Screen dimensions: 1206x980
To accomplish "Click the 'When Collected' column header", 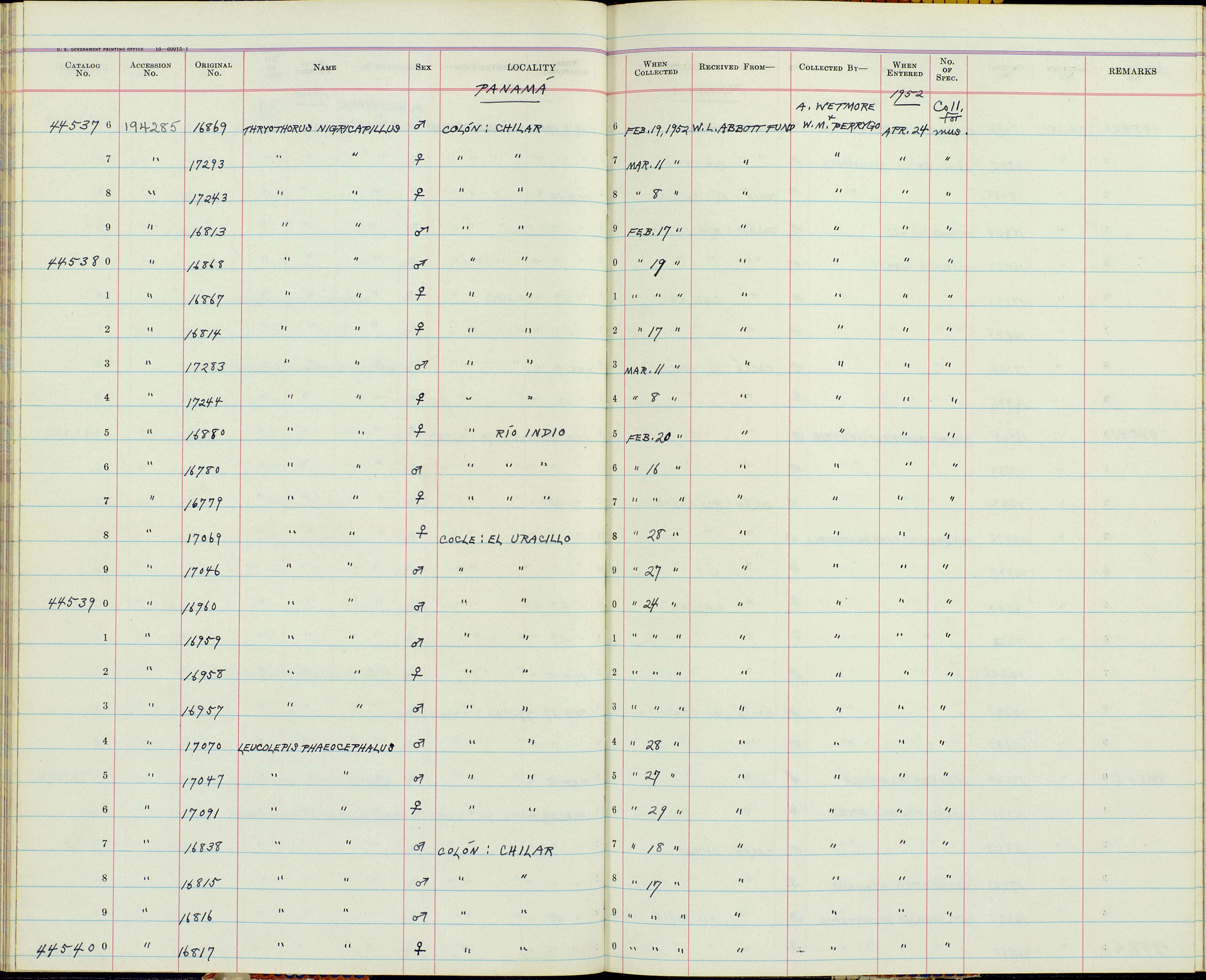I will coord(656,68).
